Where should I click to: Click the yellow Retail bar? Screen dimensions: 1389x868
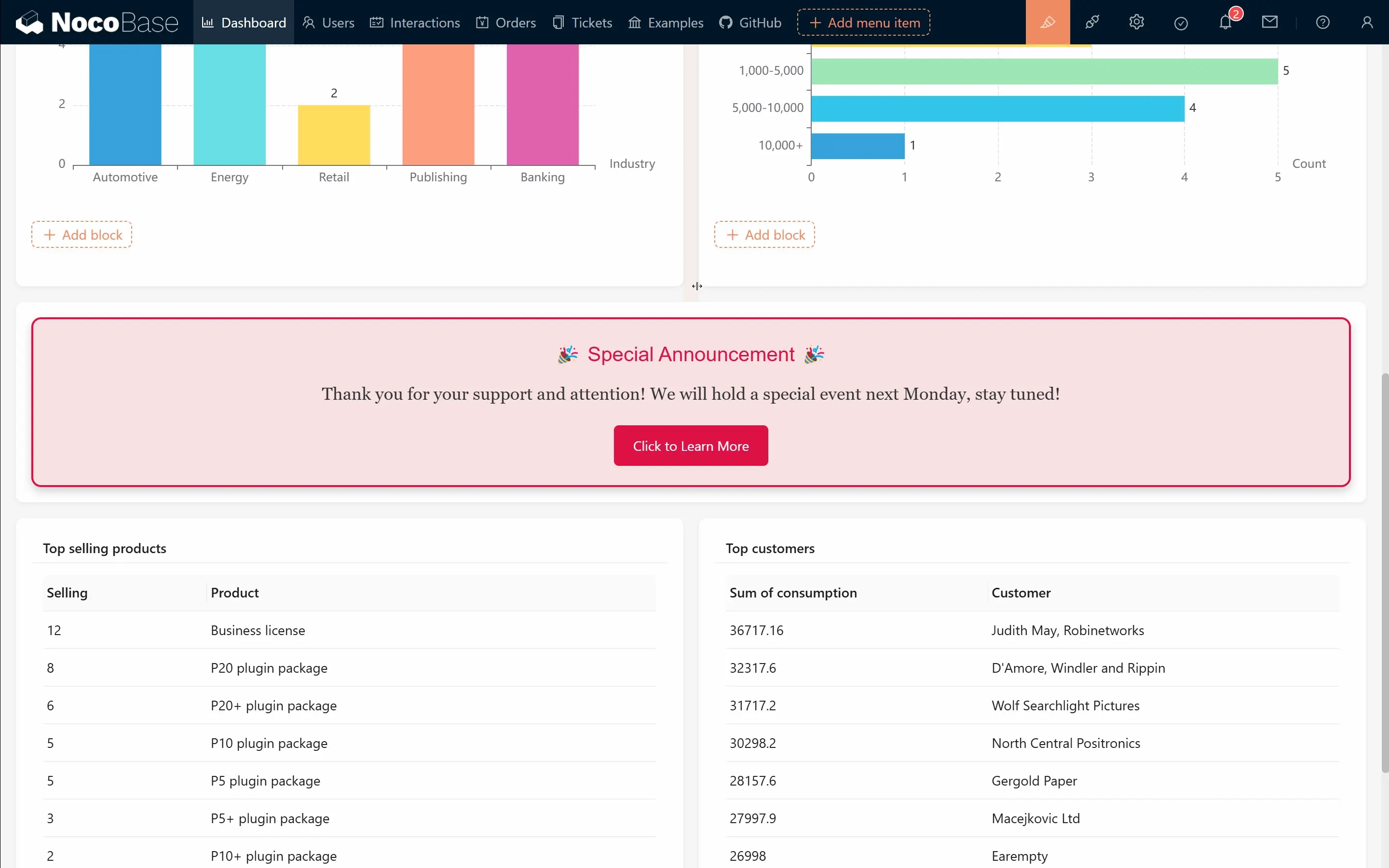tap(333, 135)
